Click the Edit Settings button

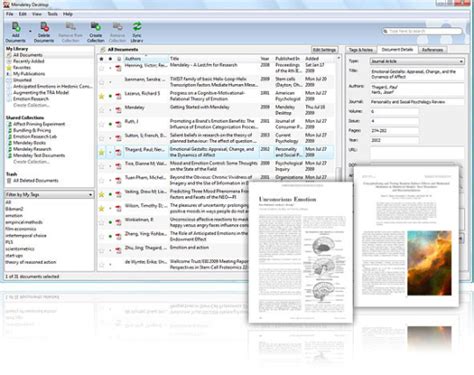tap(324, 50)
